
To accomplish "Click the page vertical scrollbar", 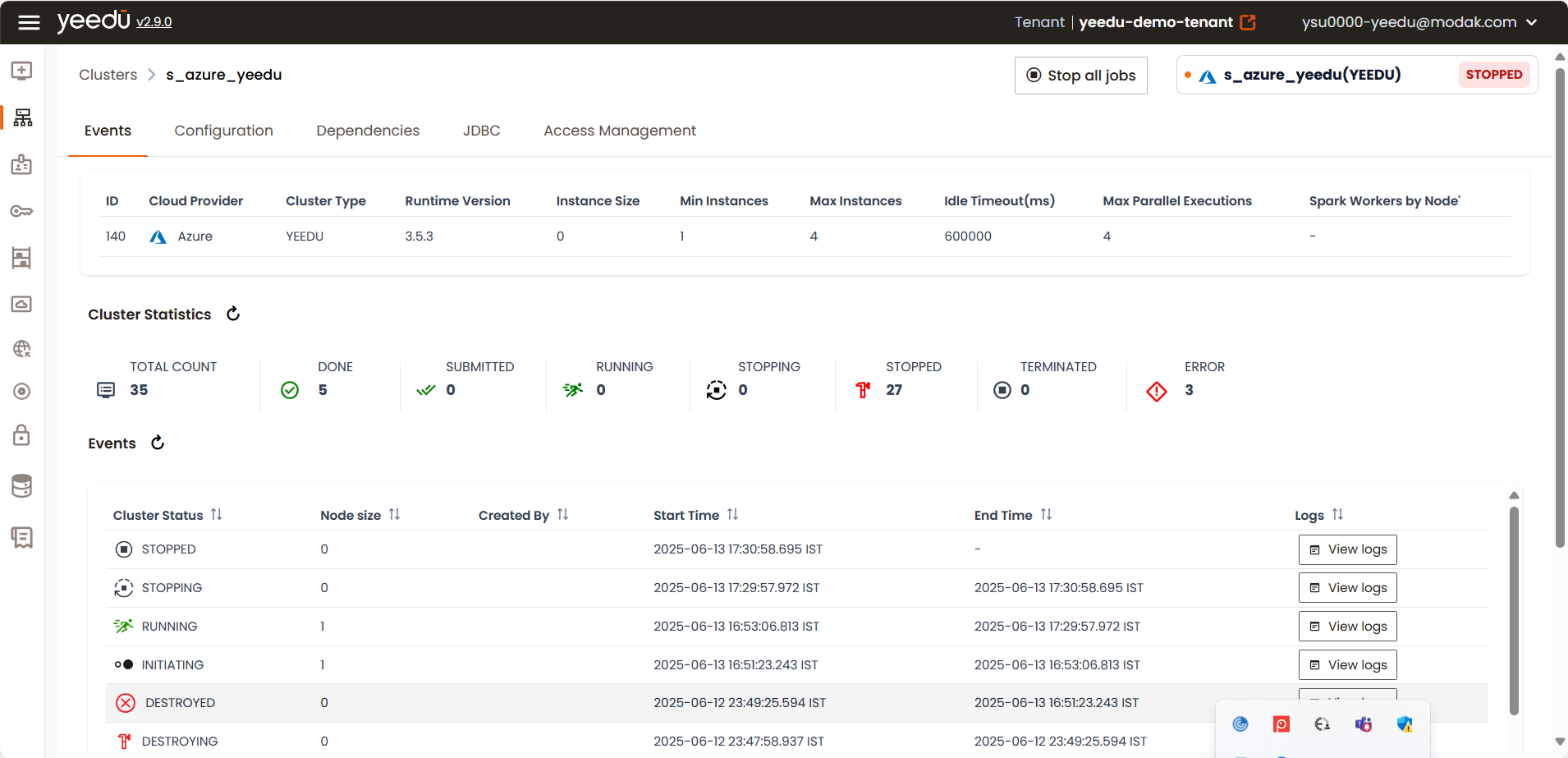I will 1561,308.
